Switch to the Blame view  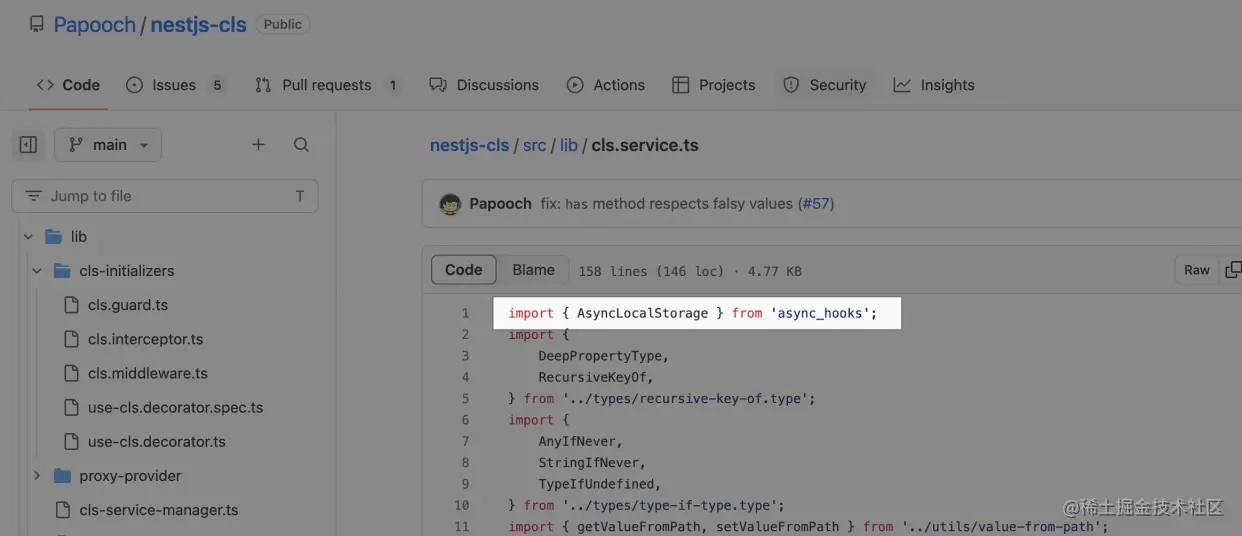(x=534, y=270)
